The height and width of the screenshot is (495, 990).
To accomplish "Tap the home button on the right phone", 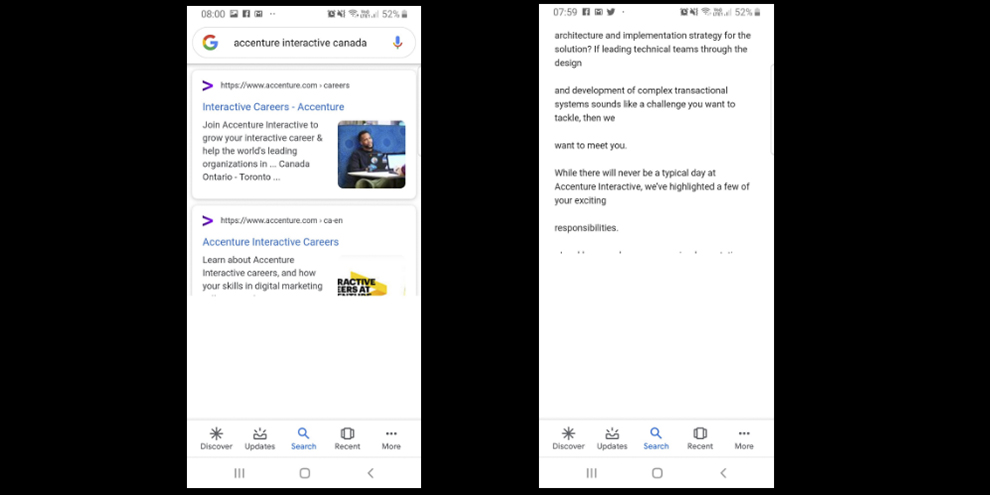I will coord(657,473).
